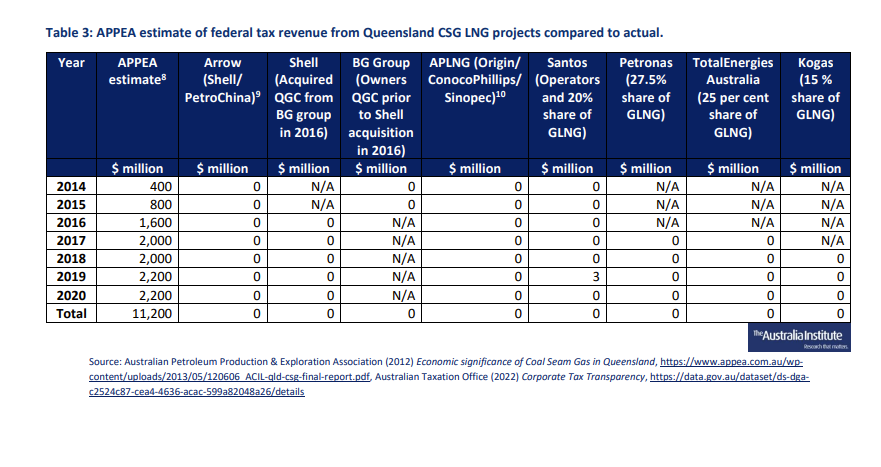Click the '$ million' unit under Santos
Screen dimensions: 881x467
point(567,169)
